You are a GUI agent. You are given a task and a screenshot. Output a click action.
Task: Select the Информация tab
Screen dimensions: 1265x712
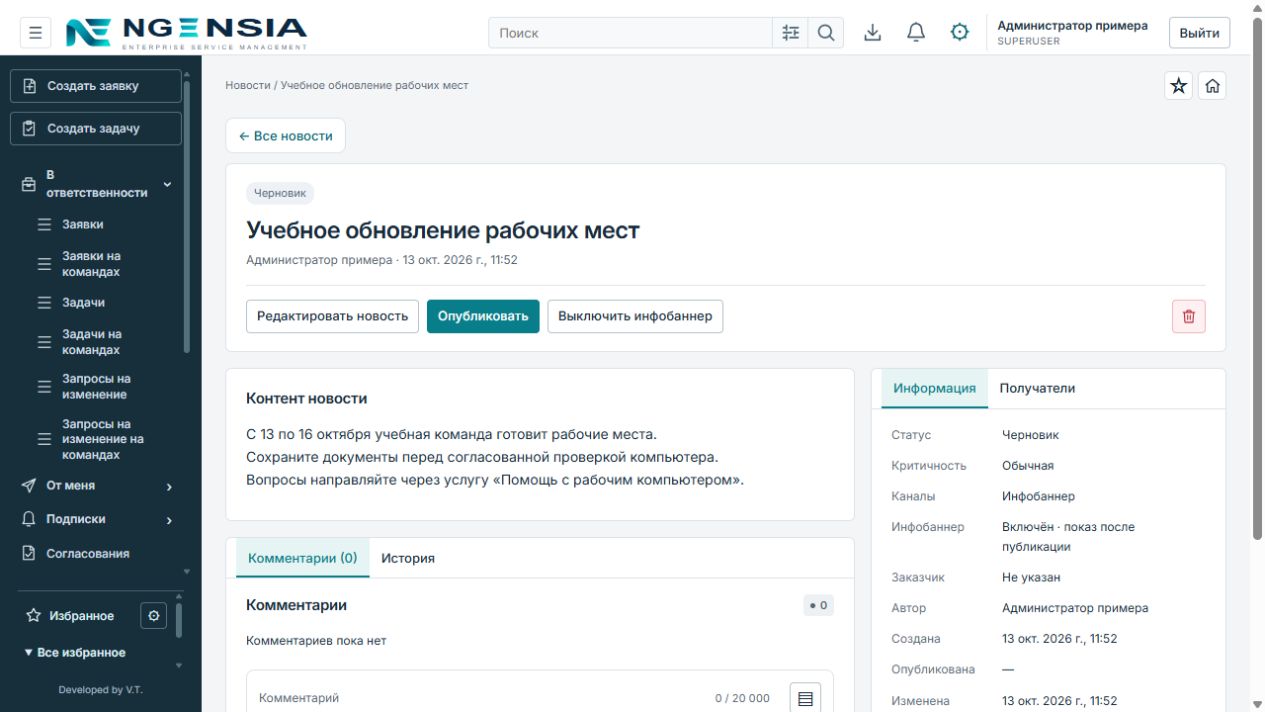coord(934,388)
